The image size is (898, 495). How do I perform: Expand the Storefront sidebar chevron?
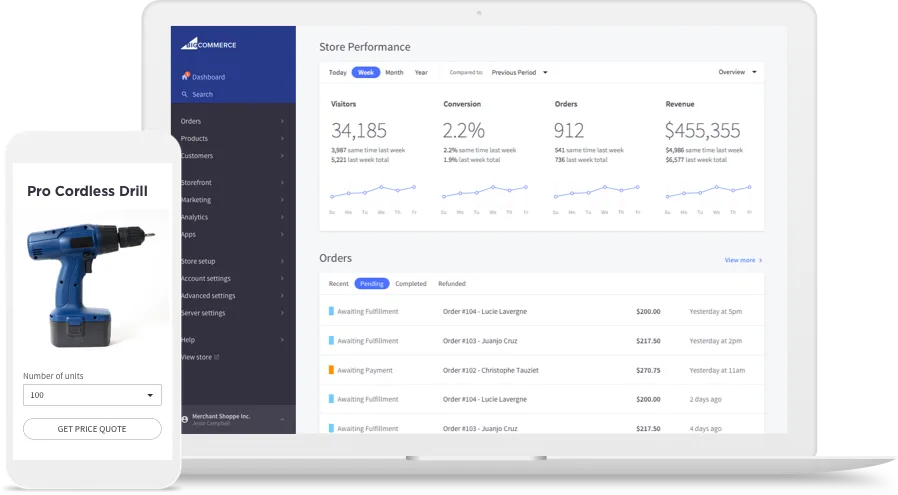pos(282,183)
